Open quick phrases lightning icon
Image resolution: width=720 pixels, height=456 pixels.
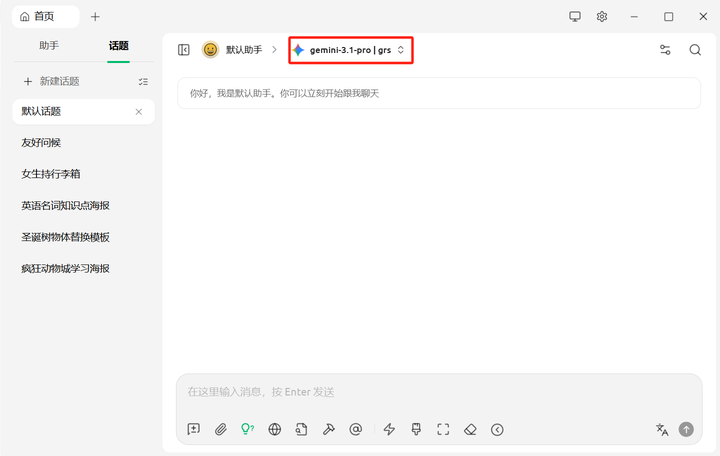(390, 429)
